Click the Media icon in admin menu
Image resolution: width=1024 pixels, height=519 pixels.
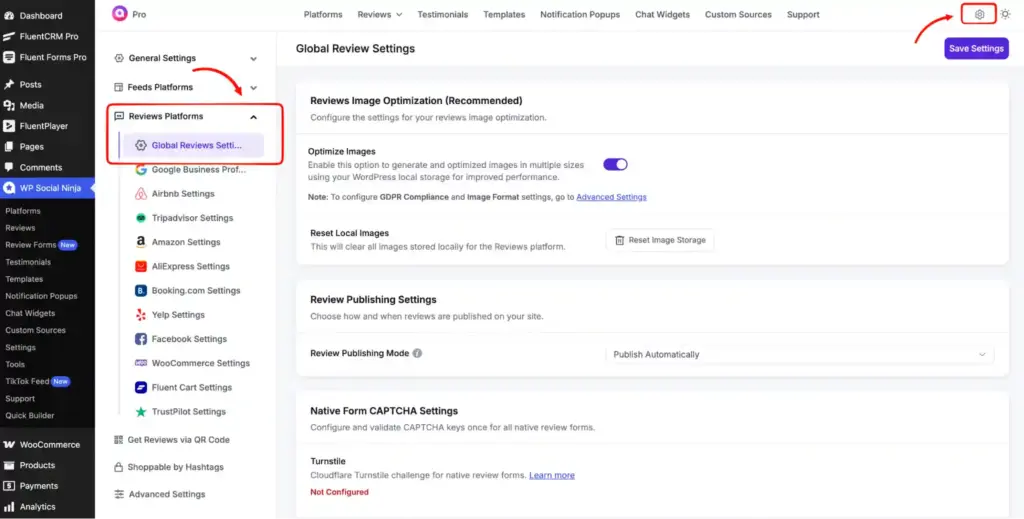[x=9, y=105]
